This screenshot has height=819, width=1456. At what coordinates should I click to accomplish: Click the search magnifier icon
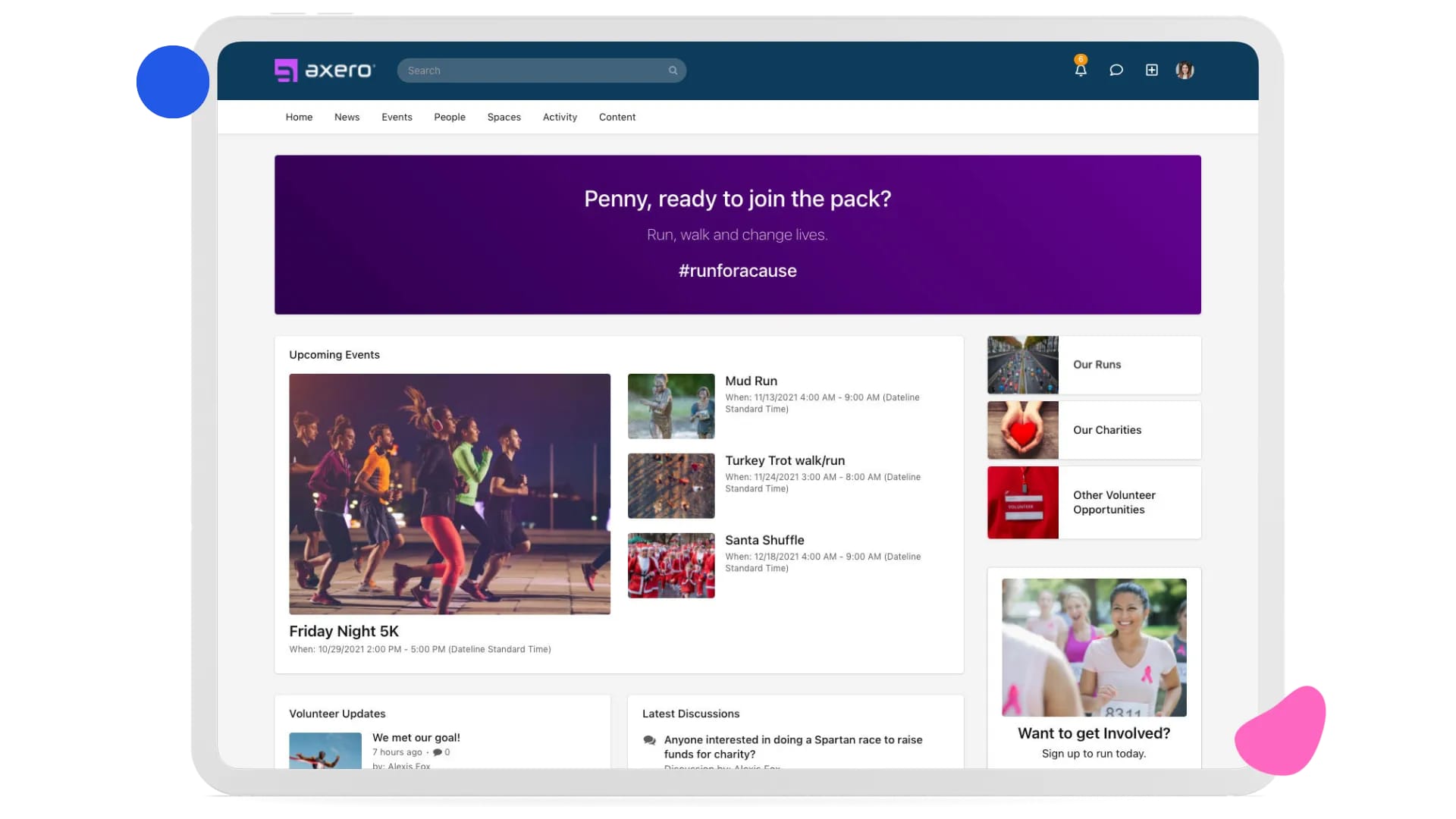(673, 71)
